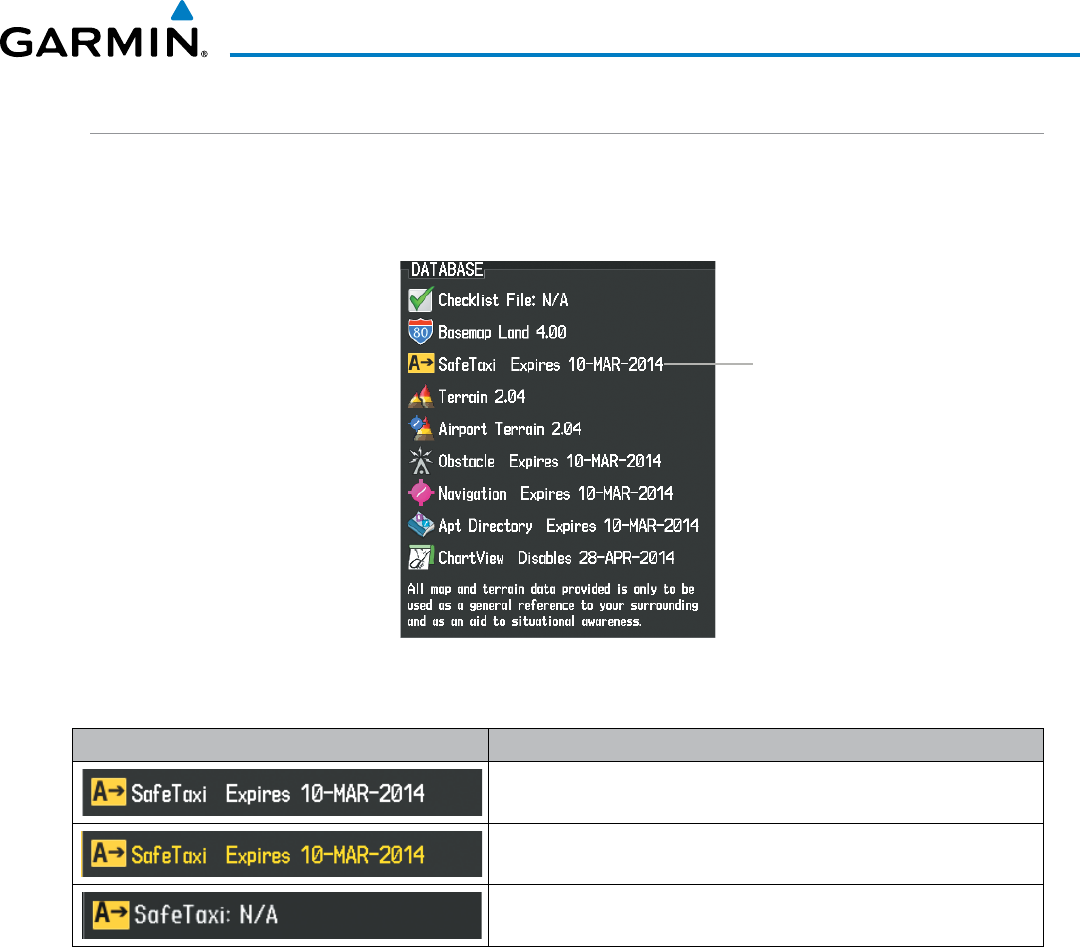
Task: Click the green checkmark Checklist File icon
Action: [420, 300]
